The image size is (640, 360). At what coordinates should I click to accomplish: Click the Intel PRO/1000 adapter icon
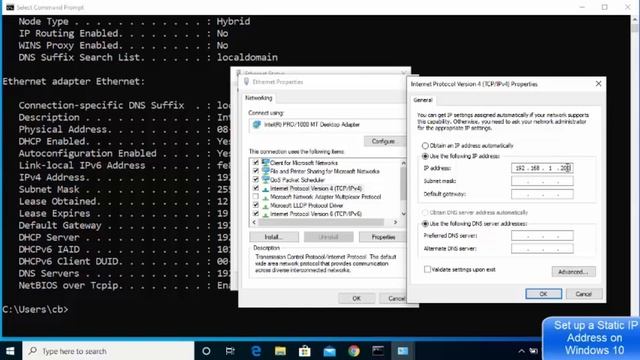256,124
